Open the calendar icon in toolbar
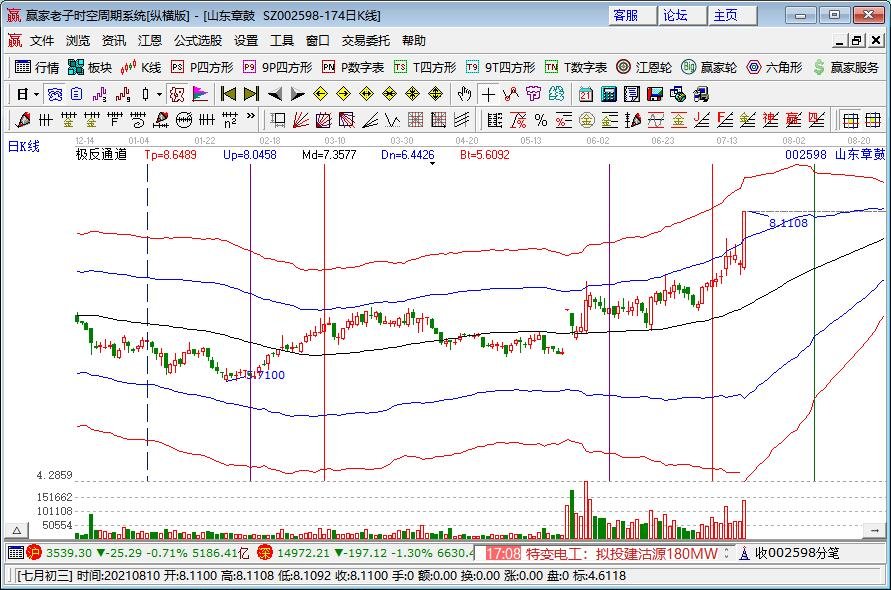891x590 pixels. 586,94
